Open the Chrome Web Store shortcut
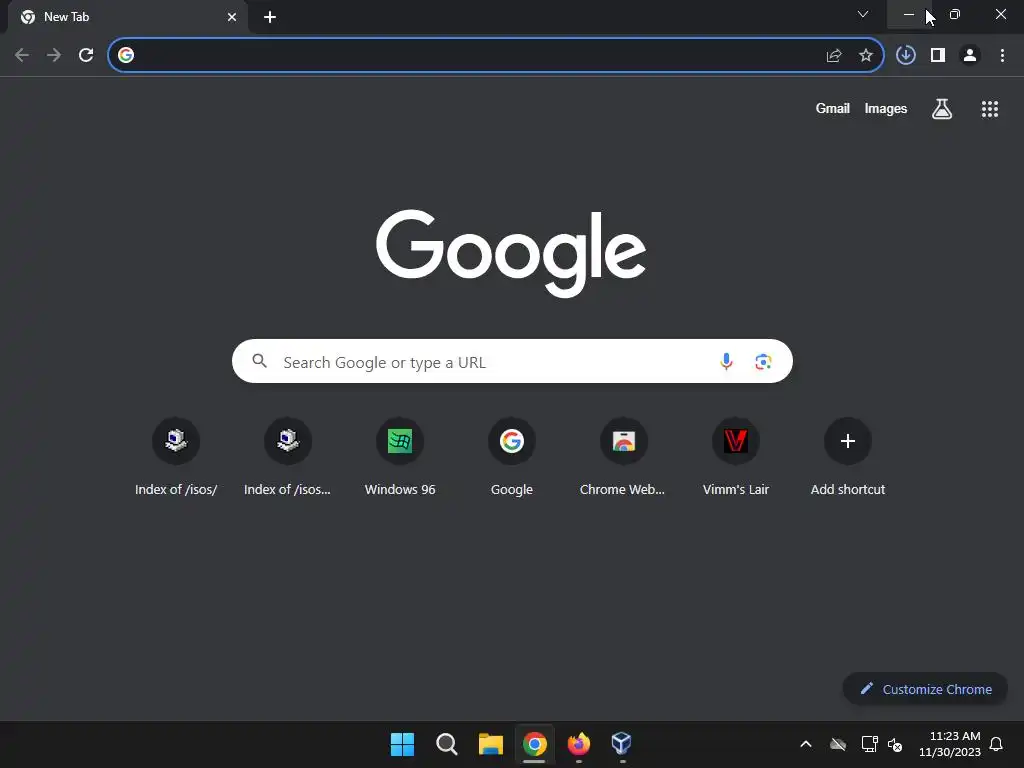Viewport: 1024px width, 768px height. pyautogui.click(x=624, y=458)
